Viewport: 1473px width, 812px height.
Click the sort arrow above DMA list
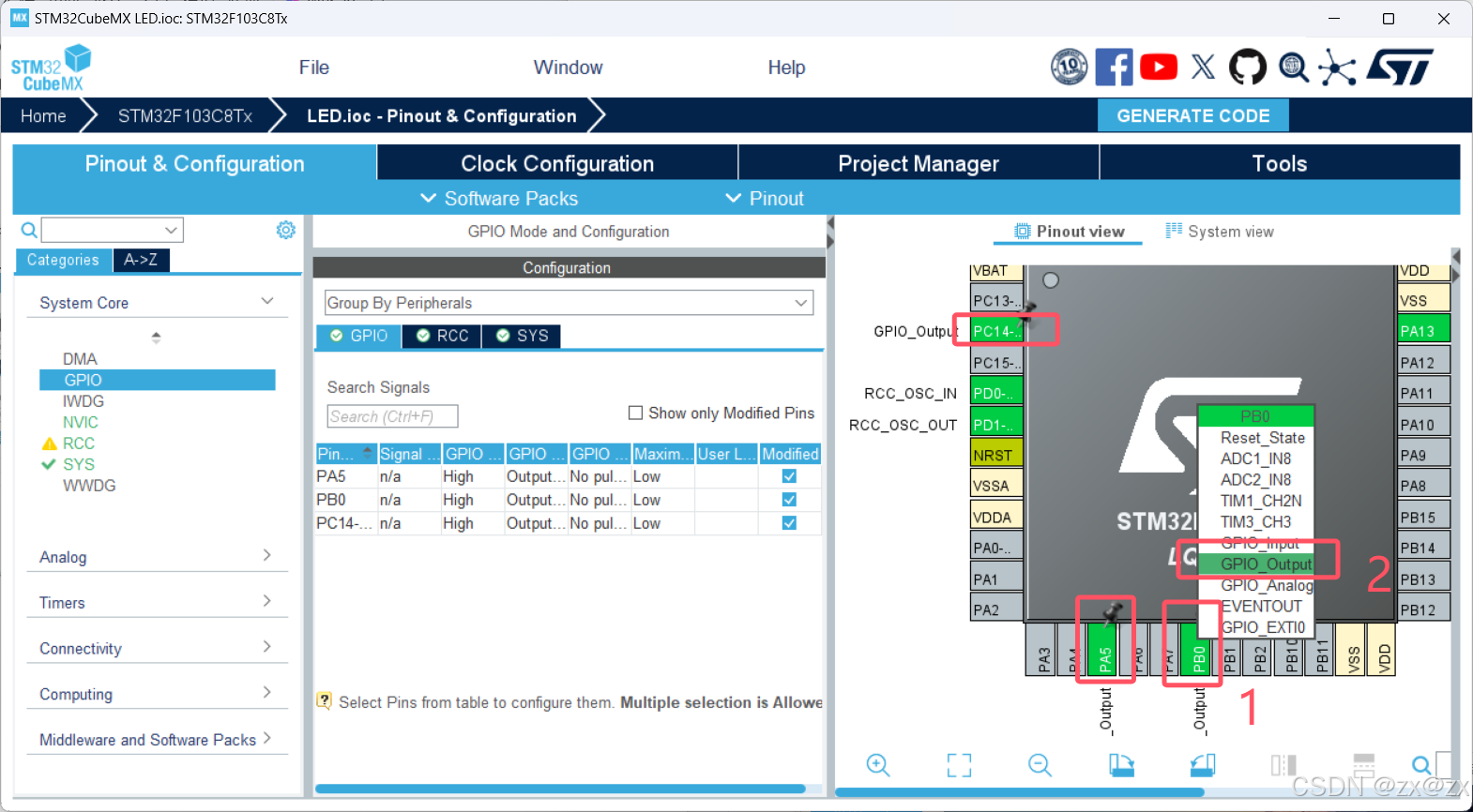point(156,337)
